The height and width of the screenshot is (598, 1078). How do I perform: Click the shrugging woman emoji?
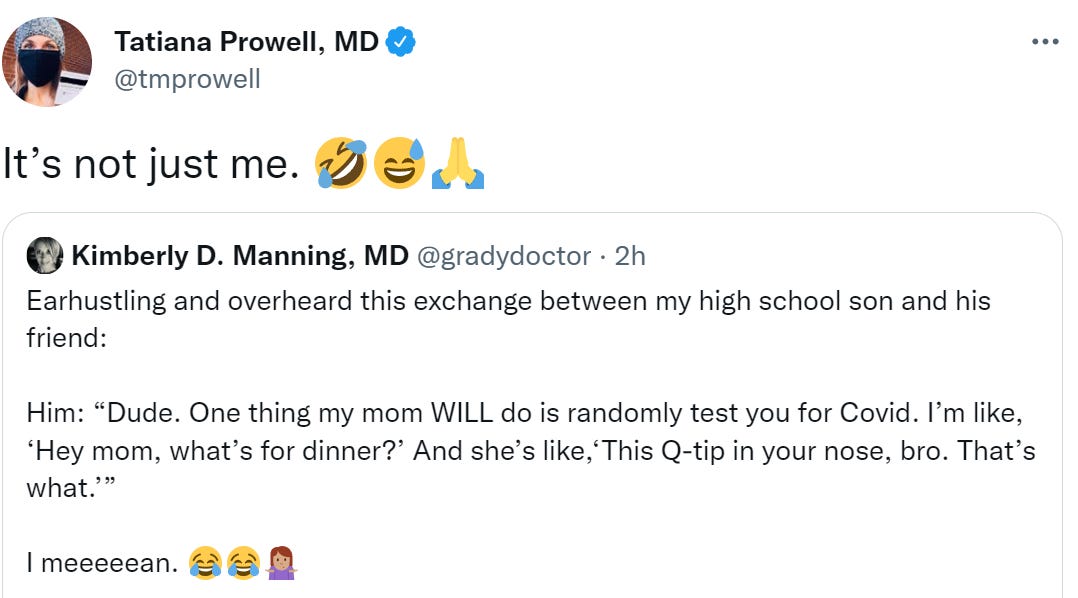click(x=282, y=564)
